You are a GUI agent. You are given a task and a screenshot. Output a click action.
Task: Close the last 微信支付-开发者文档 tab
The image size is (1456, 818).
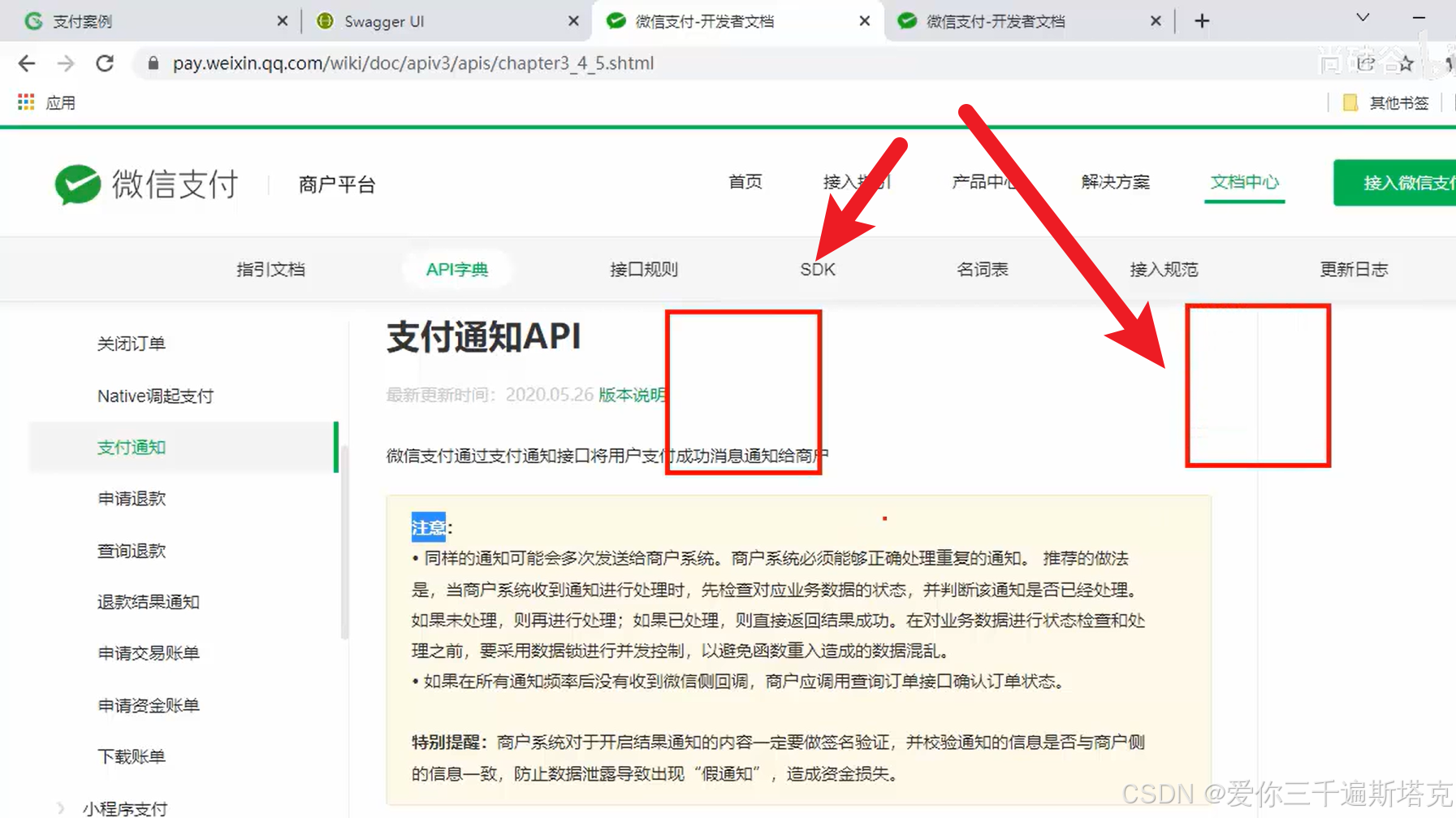[x=1156, y=21]
